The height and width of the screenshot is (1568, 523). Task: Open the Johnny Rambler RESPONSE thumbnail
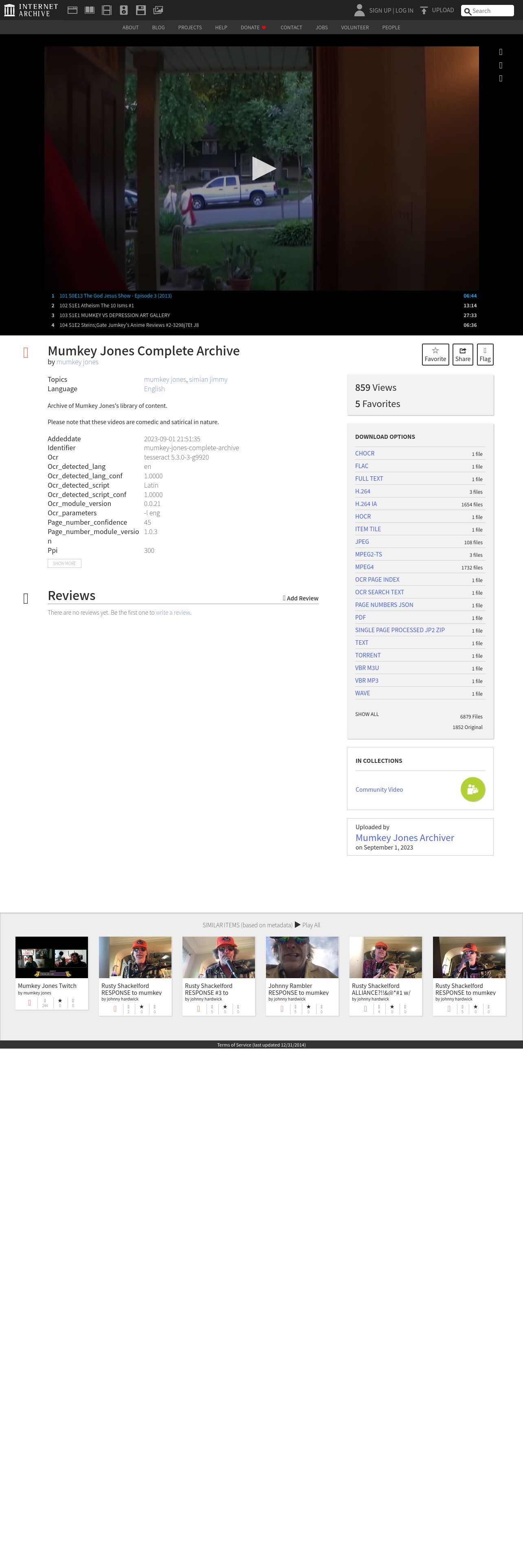click(x=302, y=957)
